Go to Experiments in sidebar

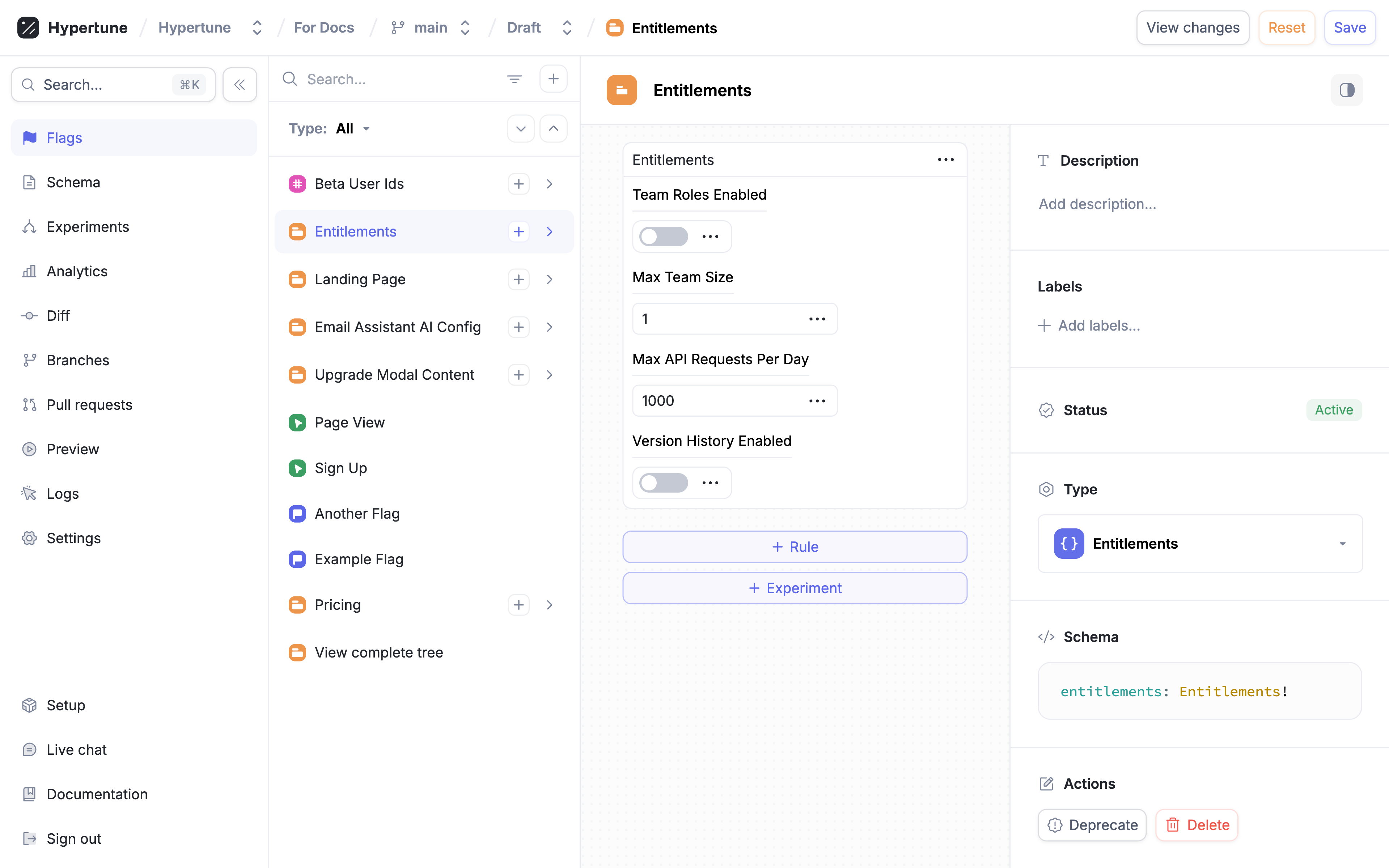pos(88,227)
